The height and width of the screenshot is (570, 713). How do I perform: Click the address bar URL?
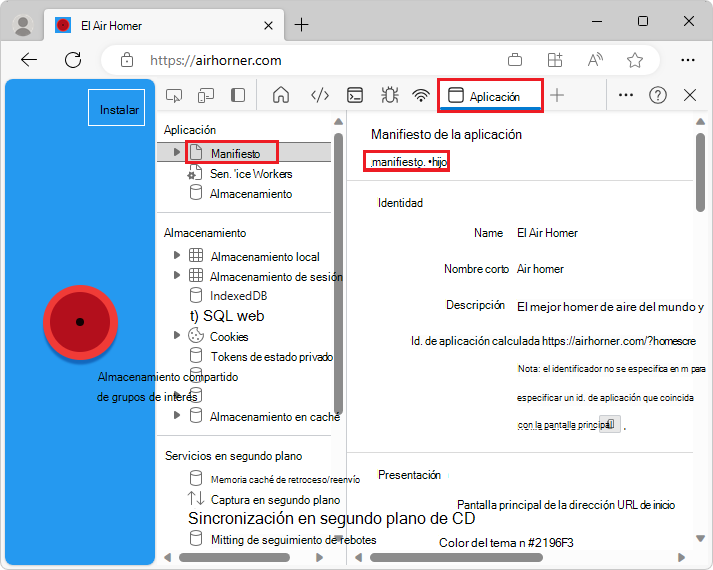(216, 60)
